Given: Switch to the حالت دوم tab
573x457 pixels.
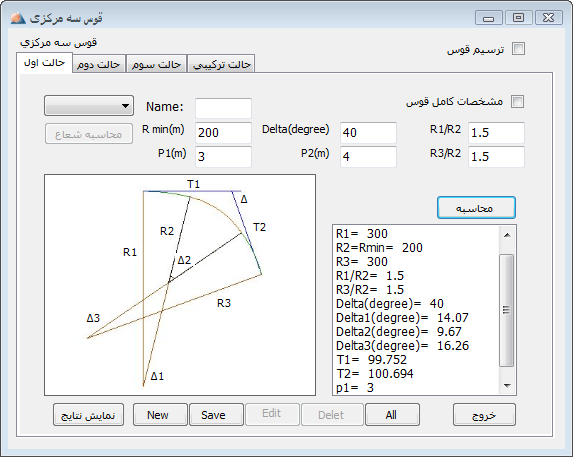Looking at the screenshot, I should (x=99, y=64).
